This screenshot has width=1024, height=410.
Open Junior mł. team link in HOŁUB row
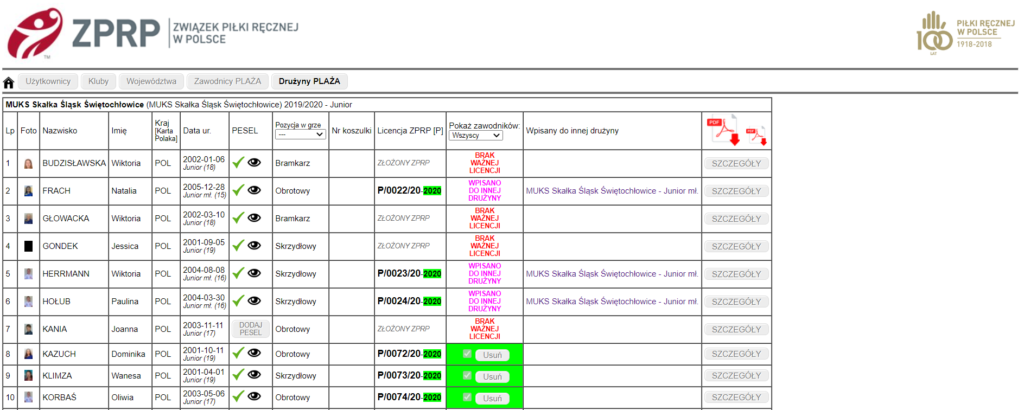pos(612,300)
